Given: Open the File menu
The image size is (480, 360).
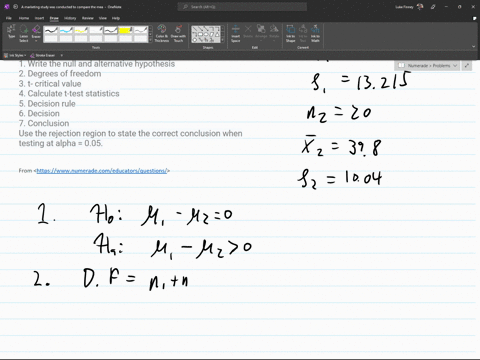Looking at the screenshot, I should click(9, 18).
